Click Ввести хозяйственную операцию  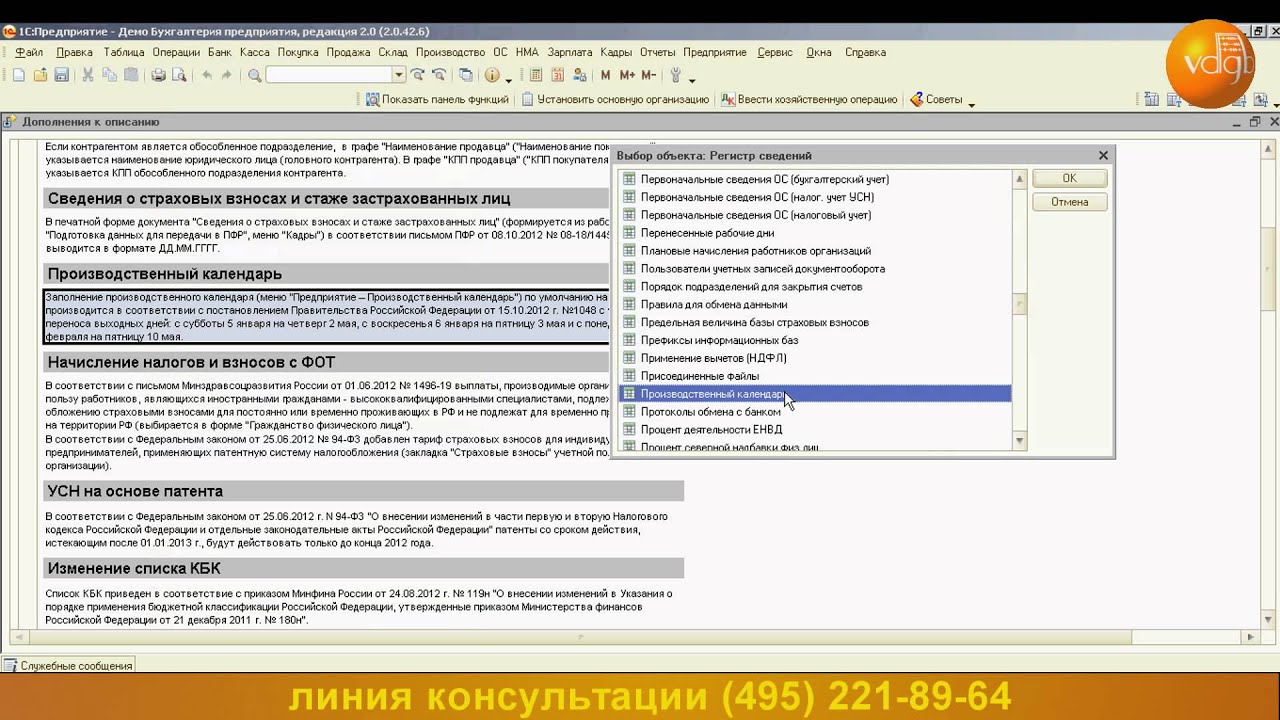click(810, 99)
